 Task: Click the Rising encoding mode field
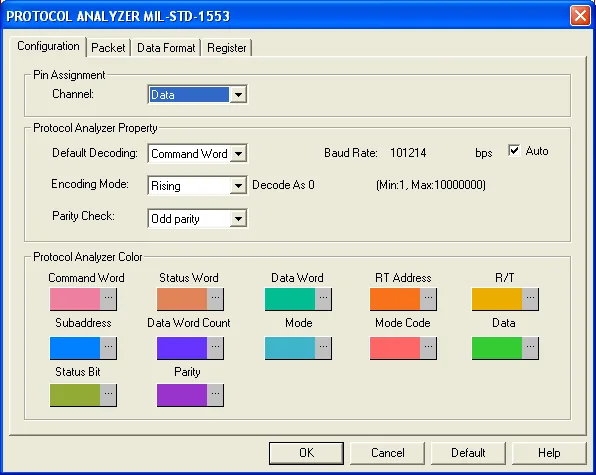pyautogui.click(x=189, y=186)
